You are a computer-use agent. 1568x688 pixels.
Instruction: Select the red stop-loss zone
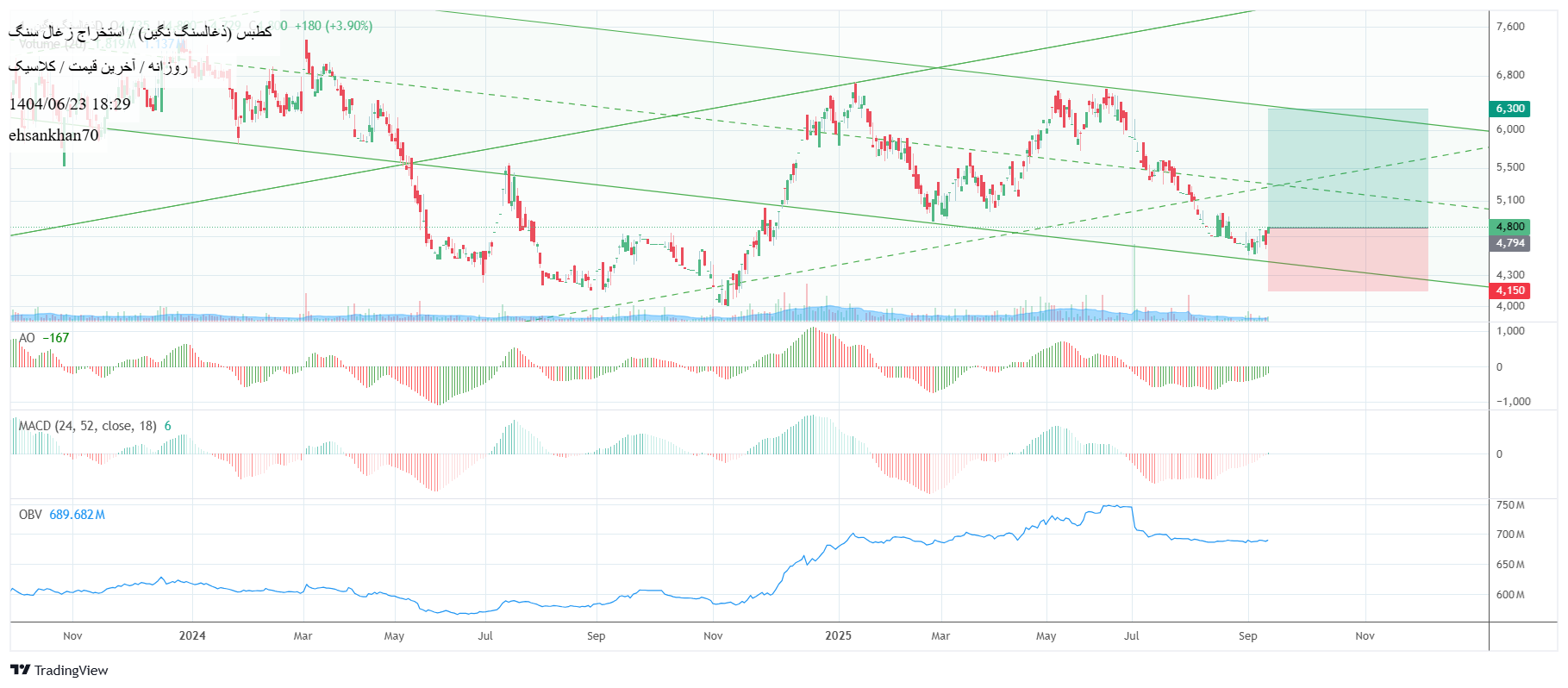[x=1347, y=260]
